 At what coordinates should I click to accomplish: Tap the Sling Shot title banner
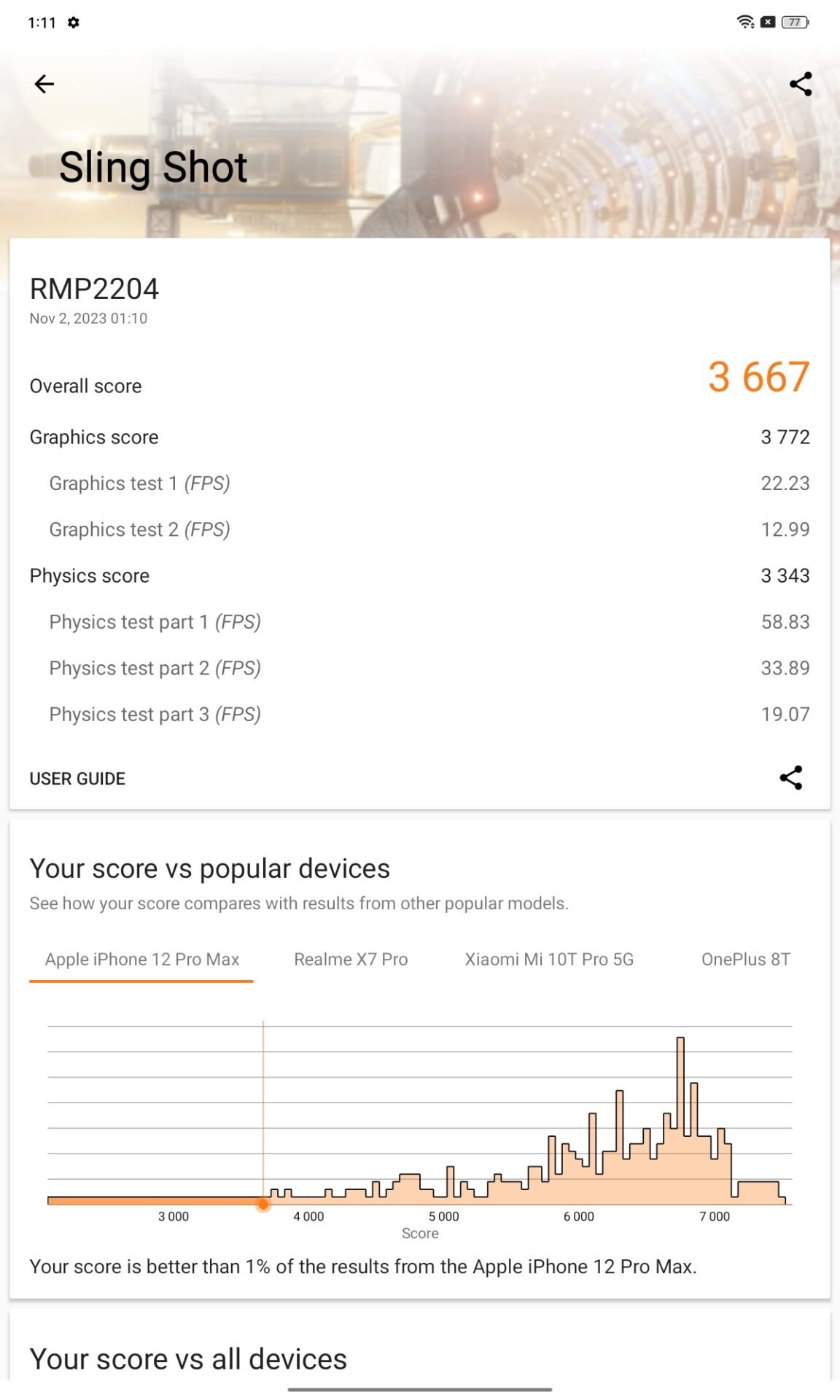click(x=153, y=167)
